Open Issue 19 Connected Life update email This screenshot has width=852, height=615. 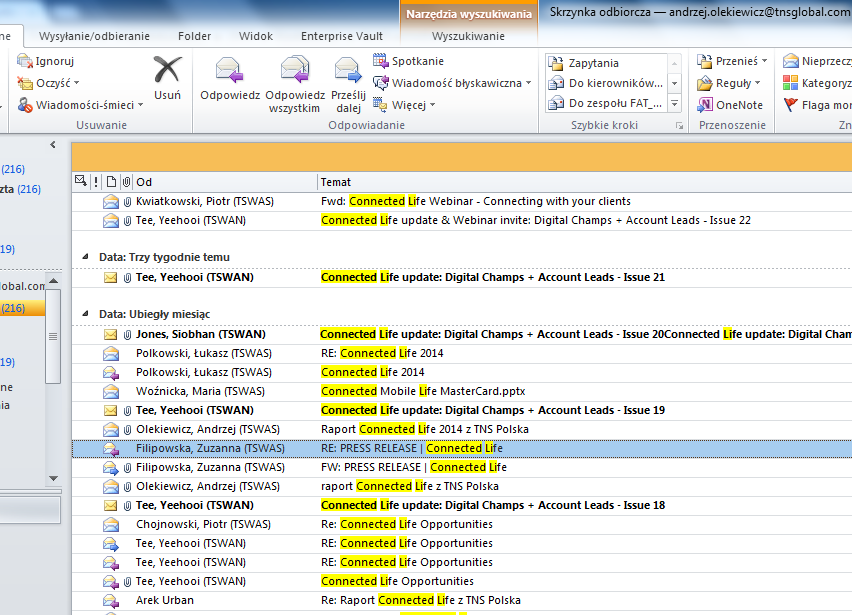tap(462, 411)
